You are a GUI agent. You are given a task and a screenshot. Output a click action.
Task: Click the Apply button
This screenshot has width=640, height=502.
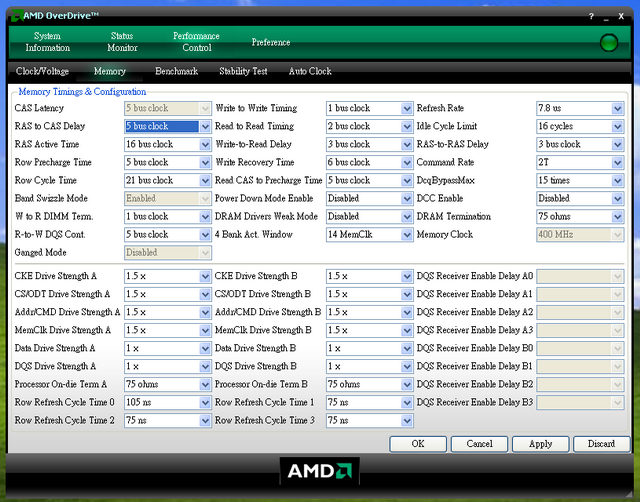(x=540, y=444)
